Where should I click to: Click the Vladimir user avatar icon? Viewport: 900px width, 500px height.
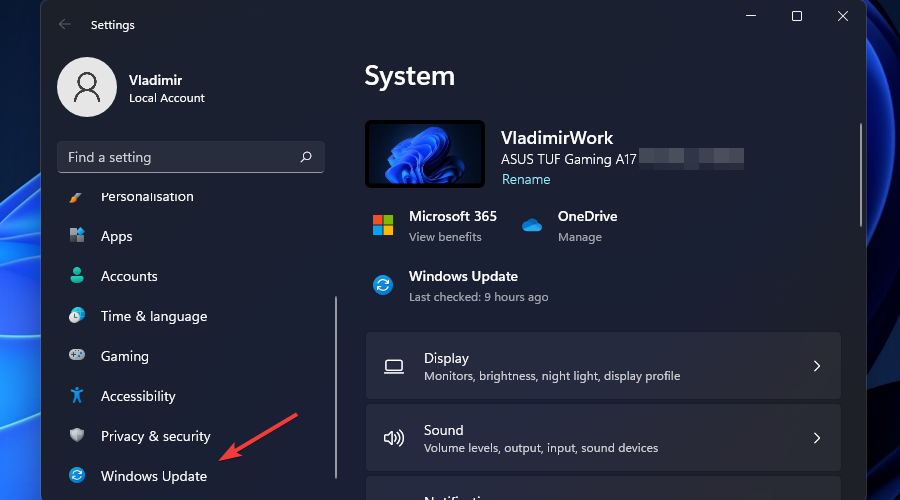click(87, 87)
